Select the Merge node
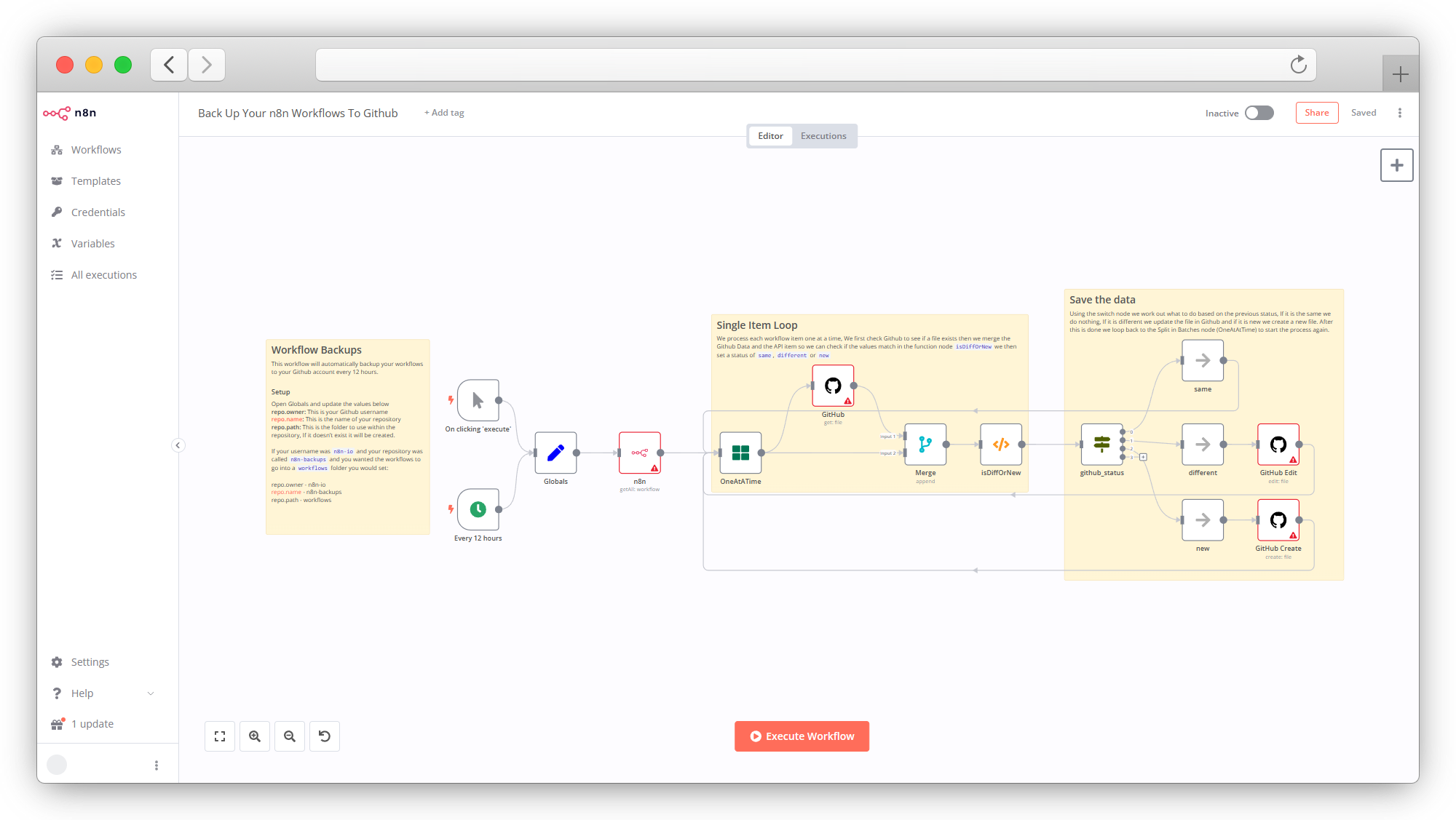The height and width of the screenshot is (820, 1456). click(x=925, y=444)
